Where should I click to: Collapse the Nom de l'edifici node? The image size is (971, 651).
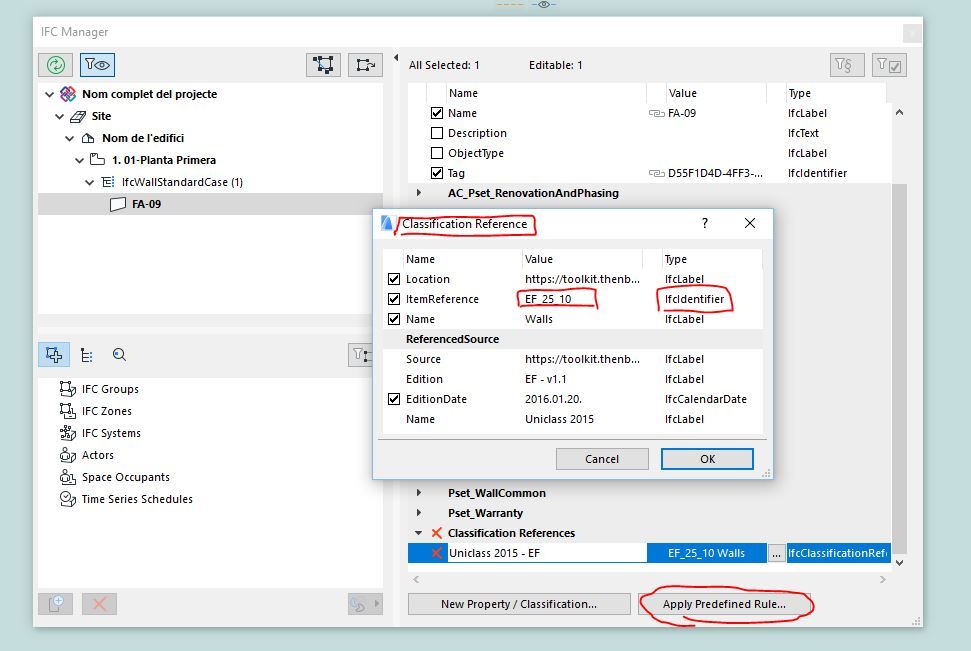pos(69,138)
